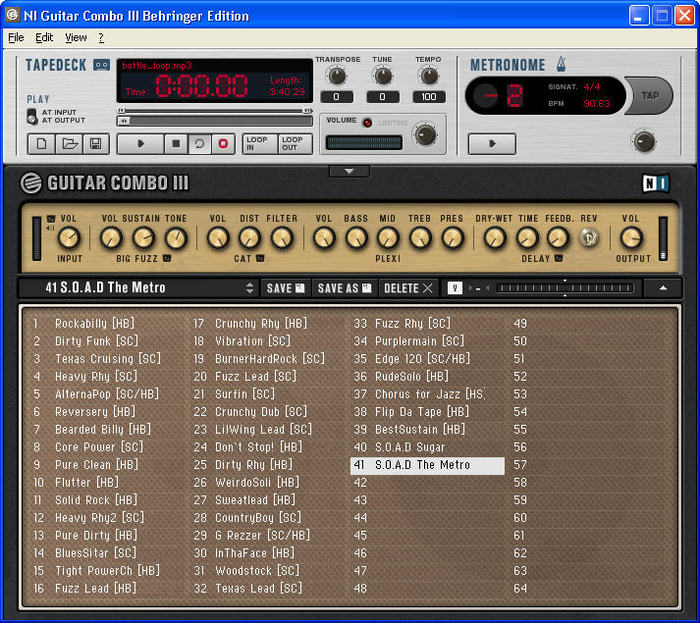This screenshot has height=623, width=700.
Task: Step presets with the up/down arrows
Action: click(250, 288)
